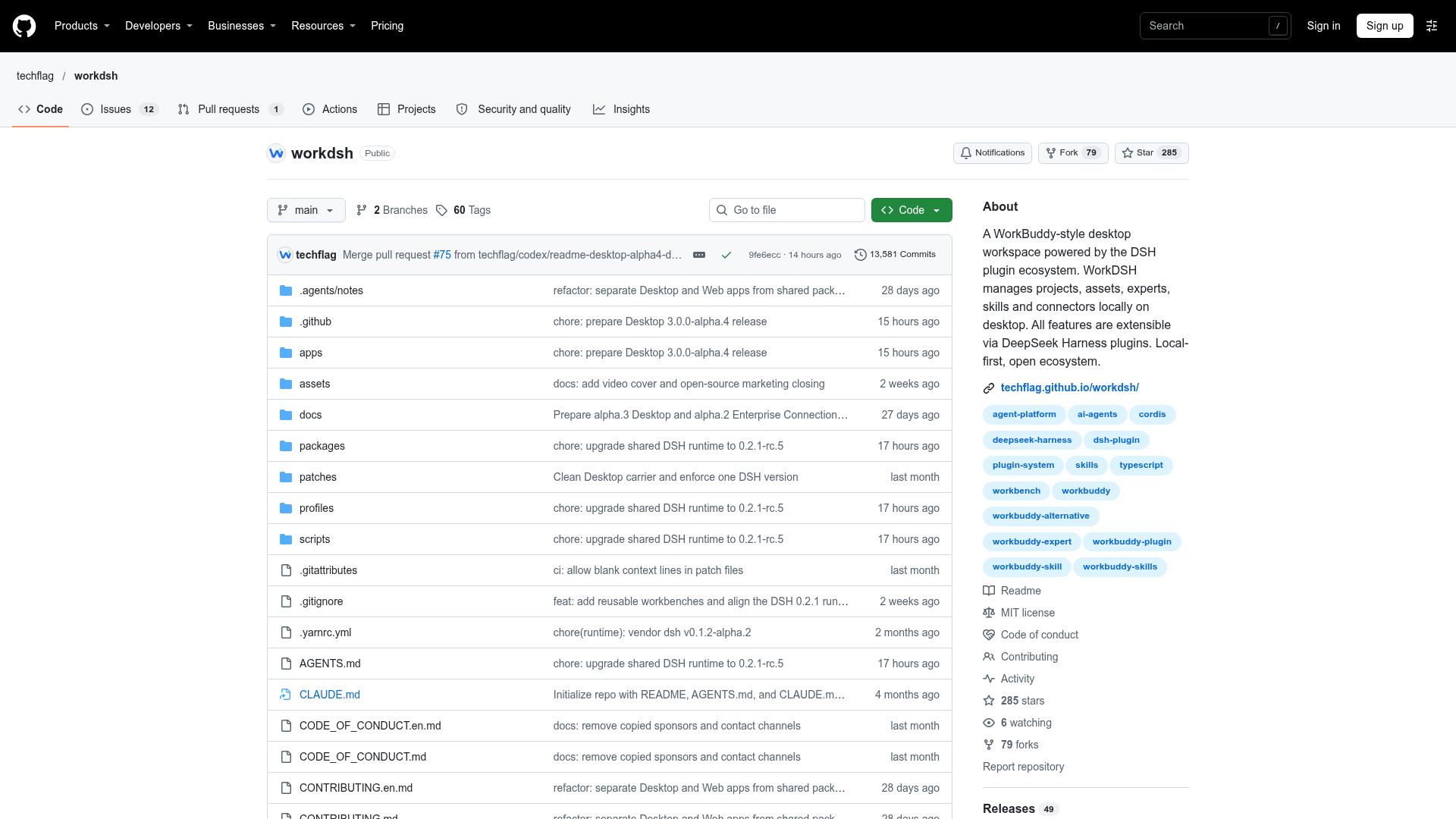The height and width of the screenshot is (819, 1456).
Task: Open the main branch dropdown
Action: pos(306,210)
